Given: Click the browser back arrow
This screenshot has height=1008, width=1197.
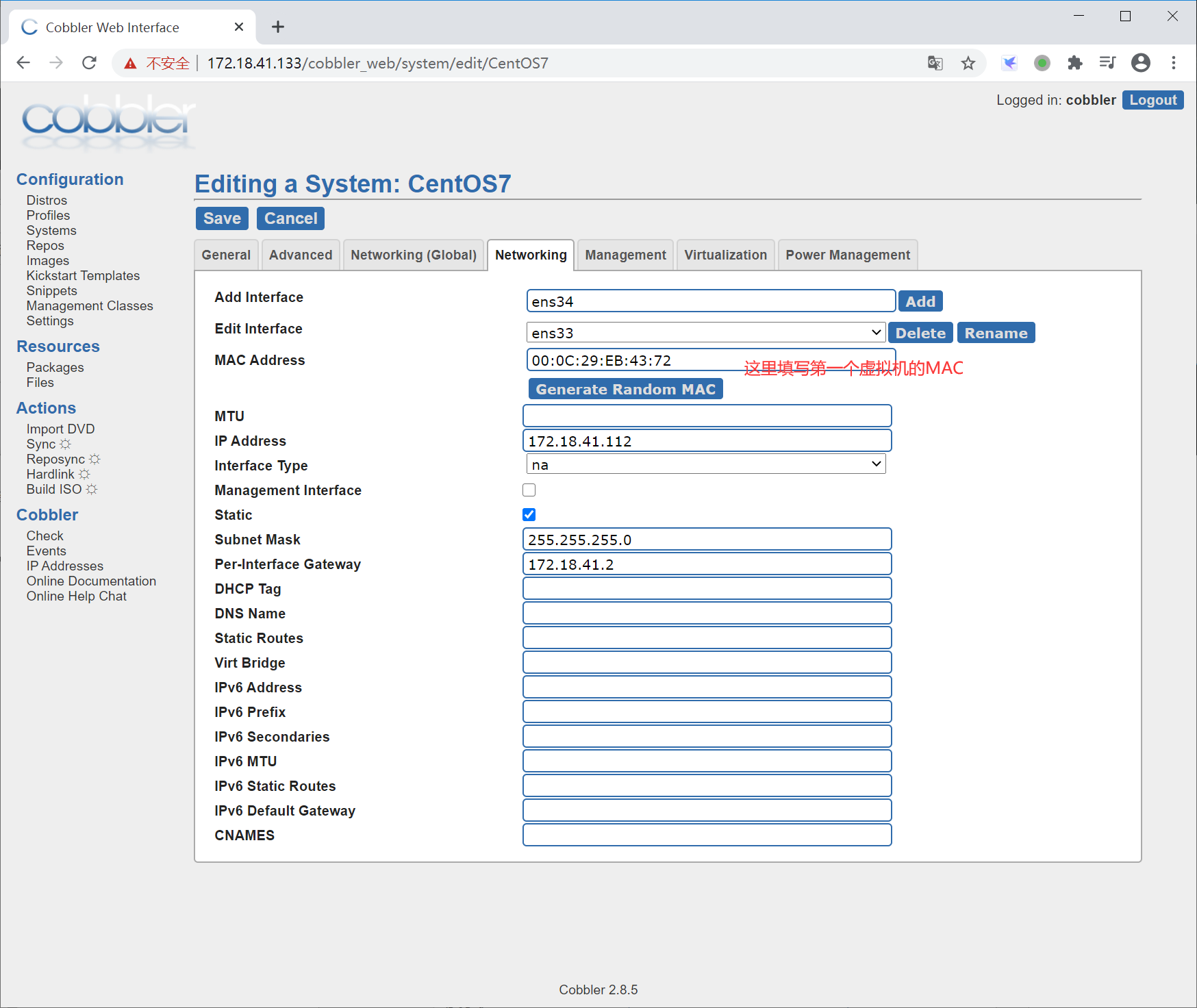Looking at the screenshot, I should [23, 63].
